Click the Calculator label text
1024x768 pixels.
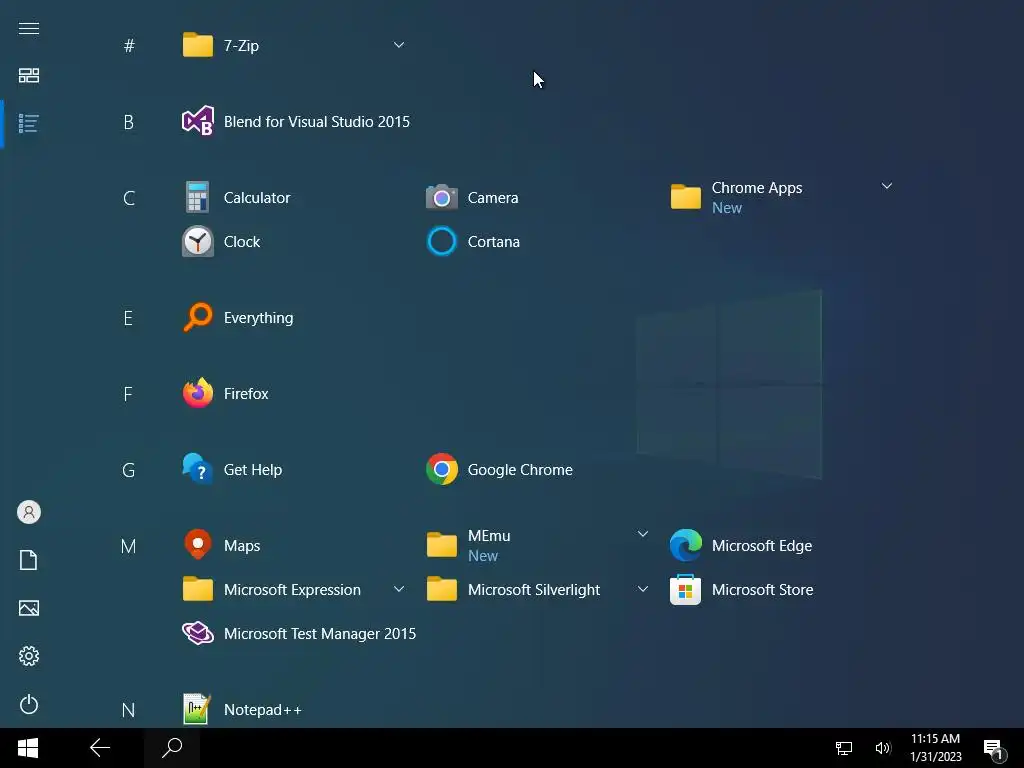(257, 197)
